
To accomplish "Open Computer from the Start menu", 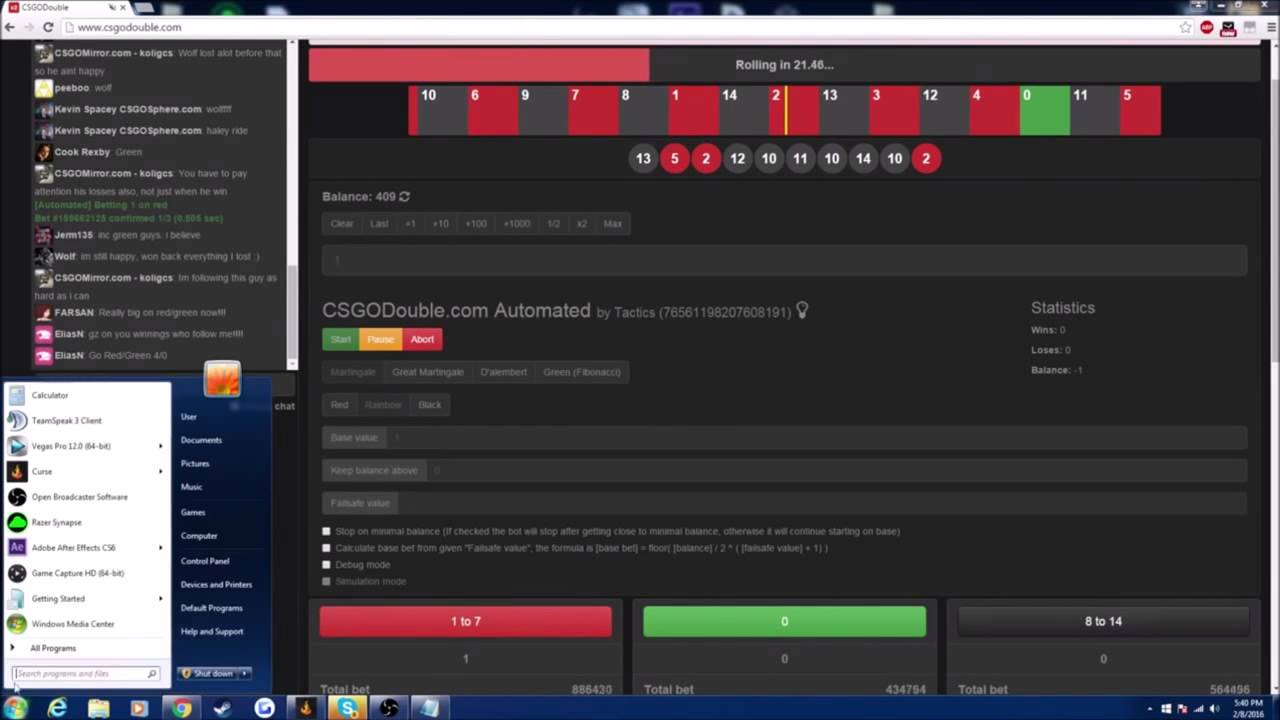I will (x=199, y=536).
